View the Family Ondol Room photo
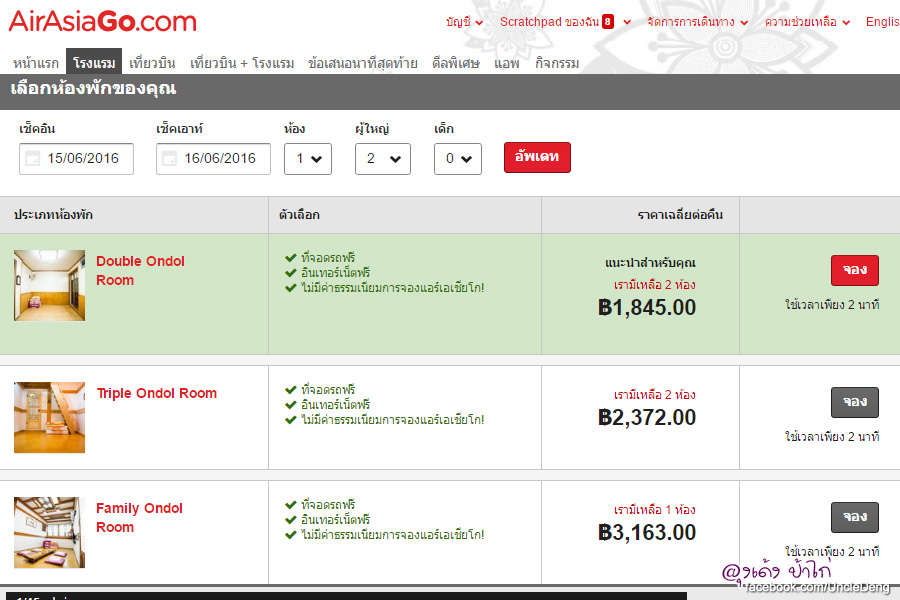Image resolution: width=900 pixels, height=600 pixels. (x=49, y=532)
